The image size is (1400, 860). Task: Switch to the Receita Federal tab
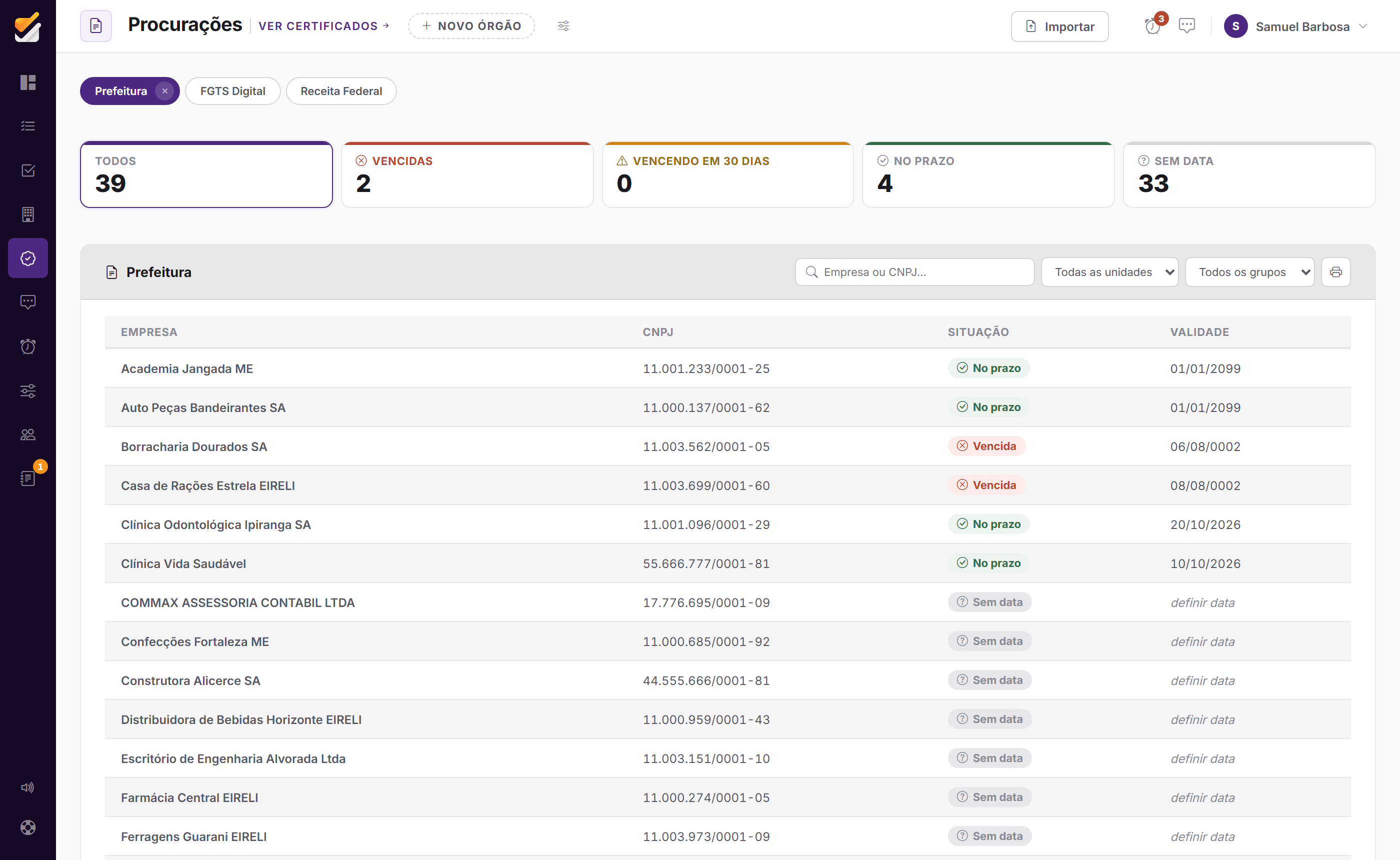[341, 91]
